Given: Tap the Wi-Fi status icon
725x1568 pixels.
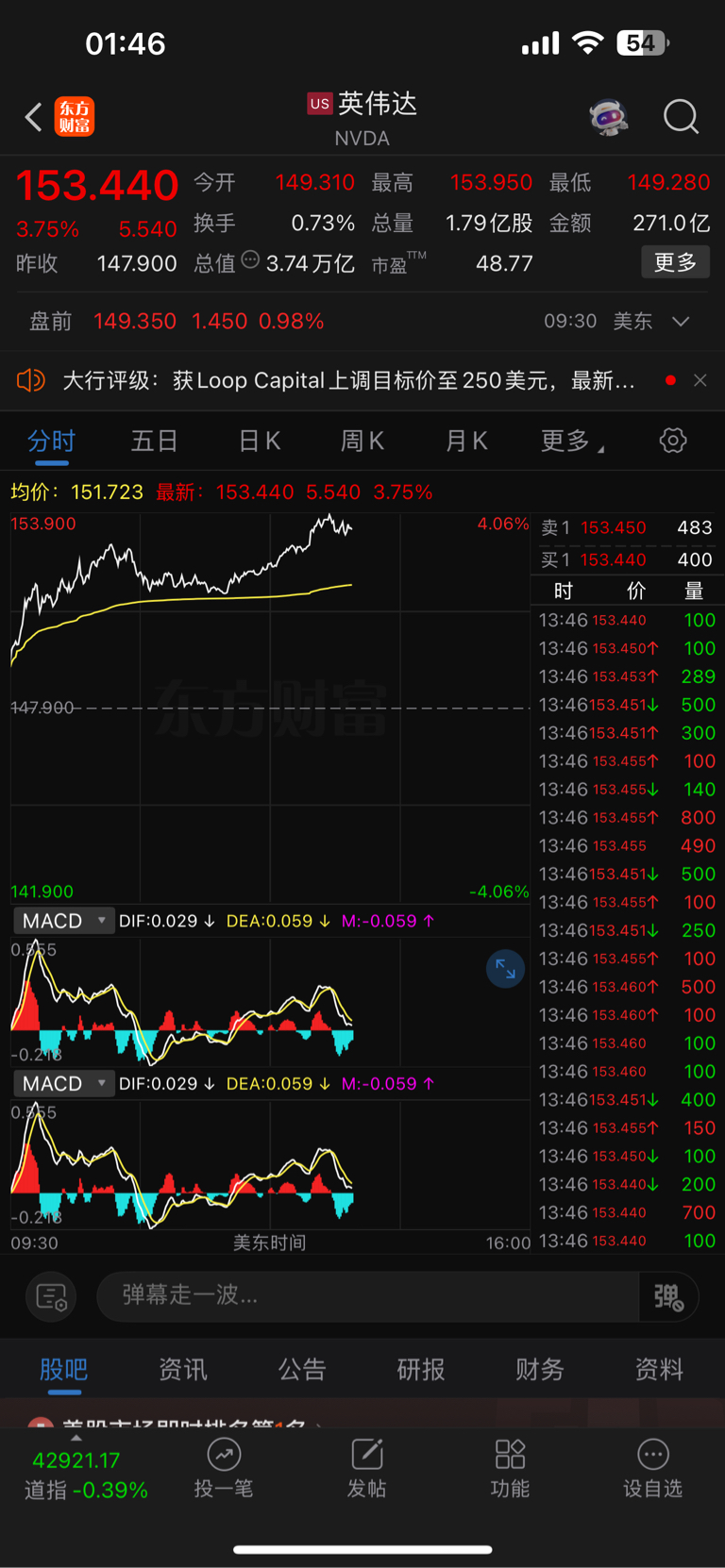Looking at the screenshot, I should point(588,43).
